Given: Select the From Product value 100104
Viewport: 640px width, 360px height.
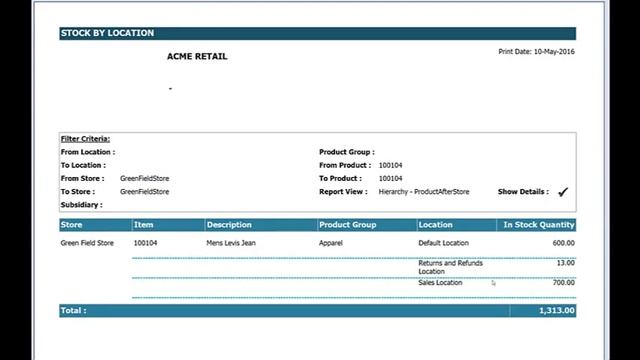Looking at the screenshot, I should tap(391, 165).
